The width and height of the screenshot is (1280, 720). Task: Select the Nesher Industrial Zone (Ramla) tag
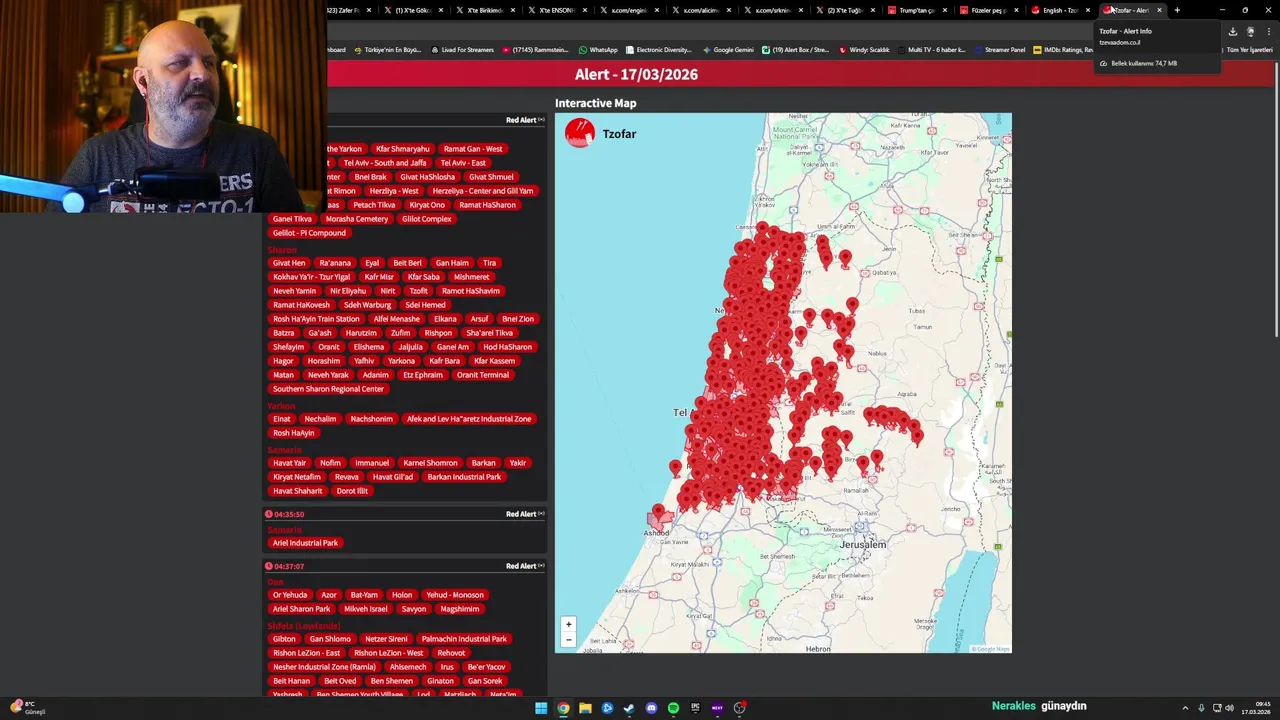(x=324, y=667)
